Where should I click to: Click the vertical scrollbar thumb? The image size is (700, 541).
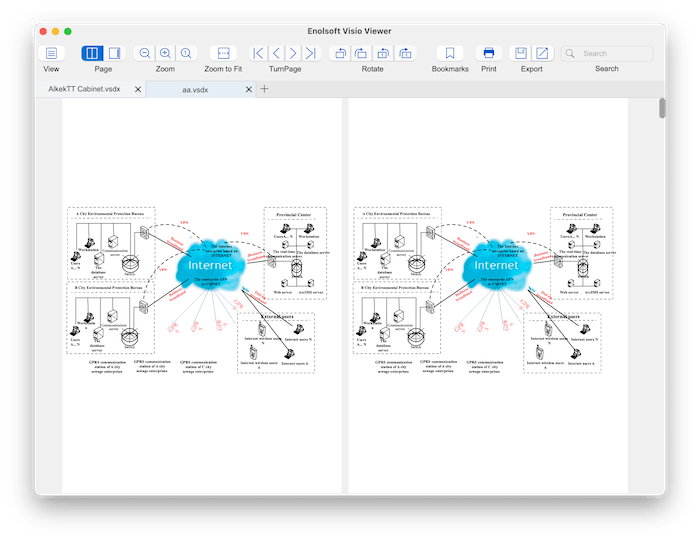(662, 108)
